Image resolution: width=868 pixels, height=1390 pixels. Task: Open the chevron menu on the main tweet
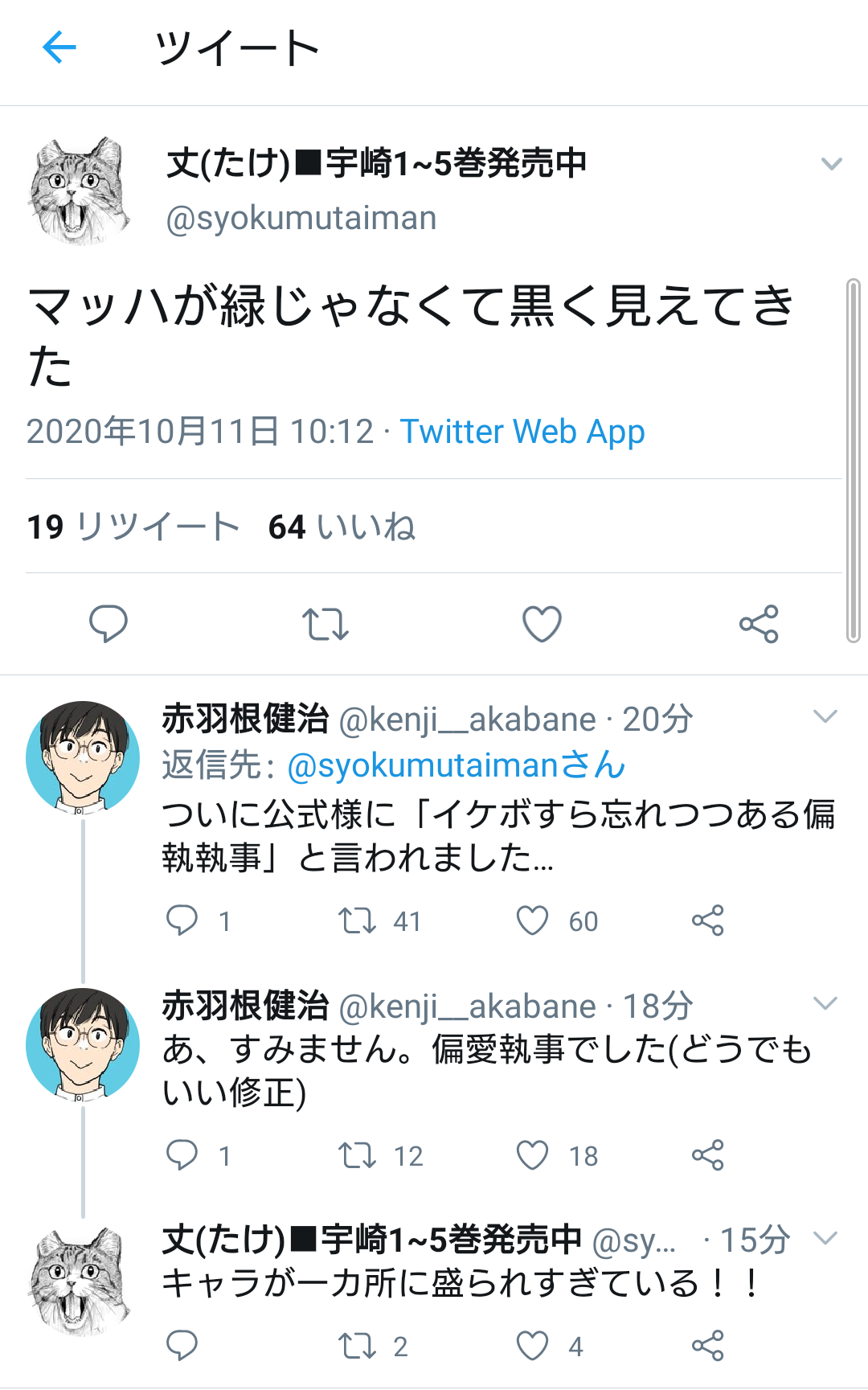pos(831,164)
